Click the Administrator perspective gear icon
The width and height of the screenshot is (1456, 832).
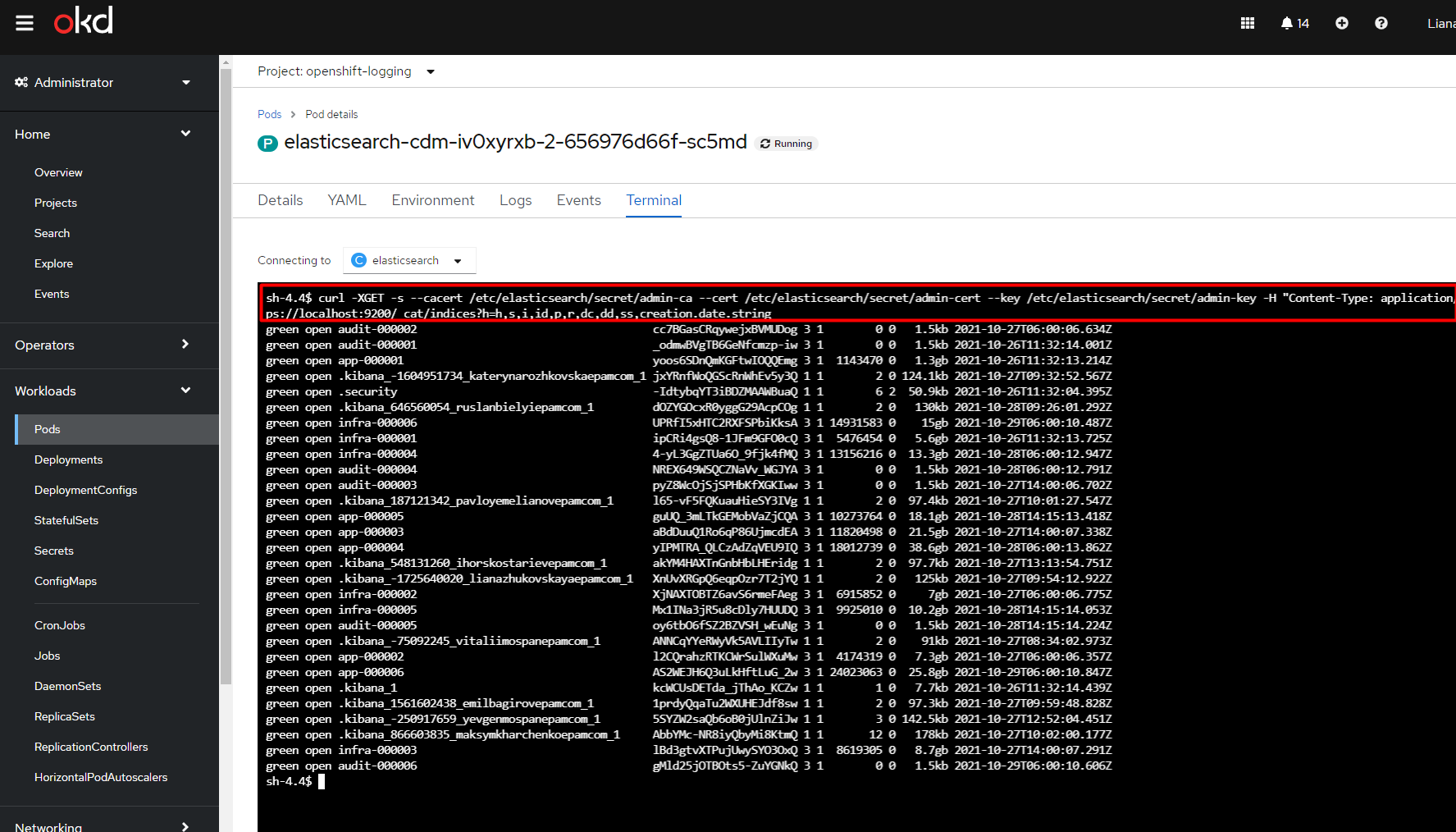pyautogui.click(x=21, y=83)
